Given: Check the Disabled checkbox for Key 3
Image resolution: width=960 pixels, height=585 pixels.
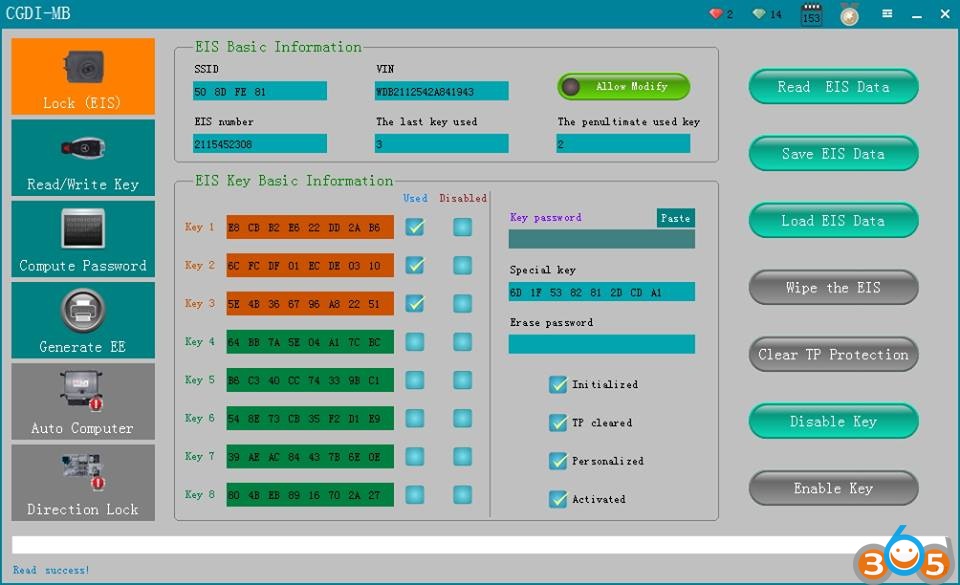Looking at the screenshot, I should coord(462,303).
